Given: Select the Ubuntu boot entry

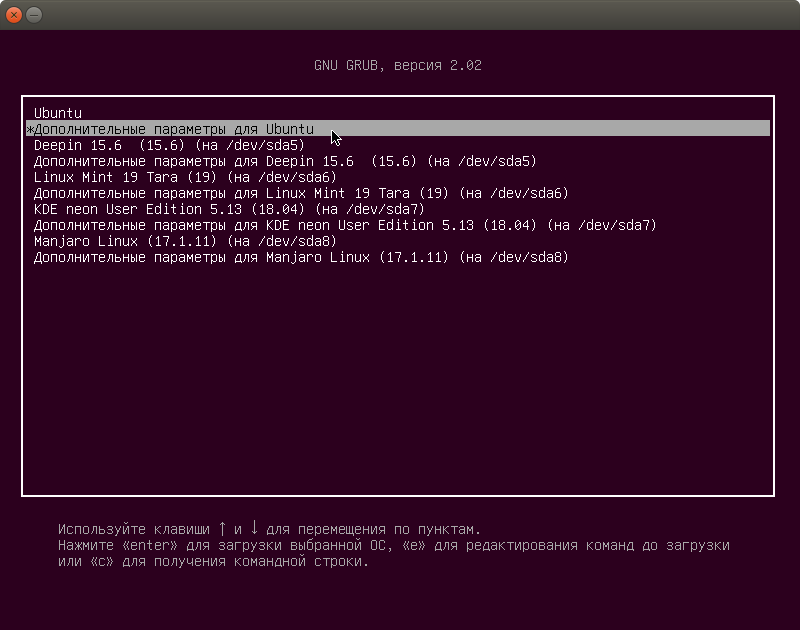Looking at the screenshot, I should point(398,113).
